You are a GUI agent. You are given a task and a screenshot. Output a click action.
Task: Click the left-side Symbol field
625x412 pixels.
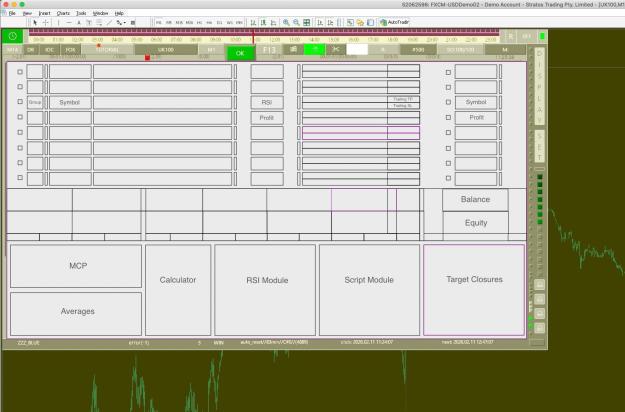point(70,102)
